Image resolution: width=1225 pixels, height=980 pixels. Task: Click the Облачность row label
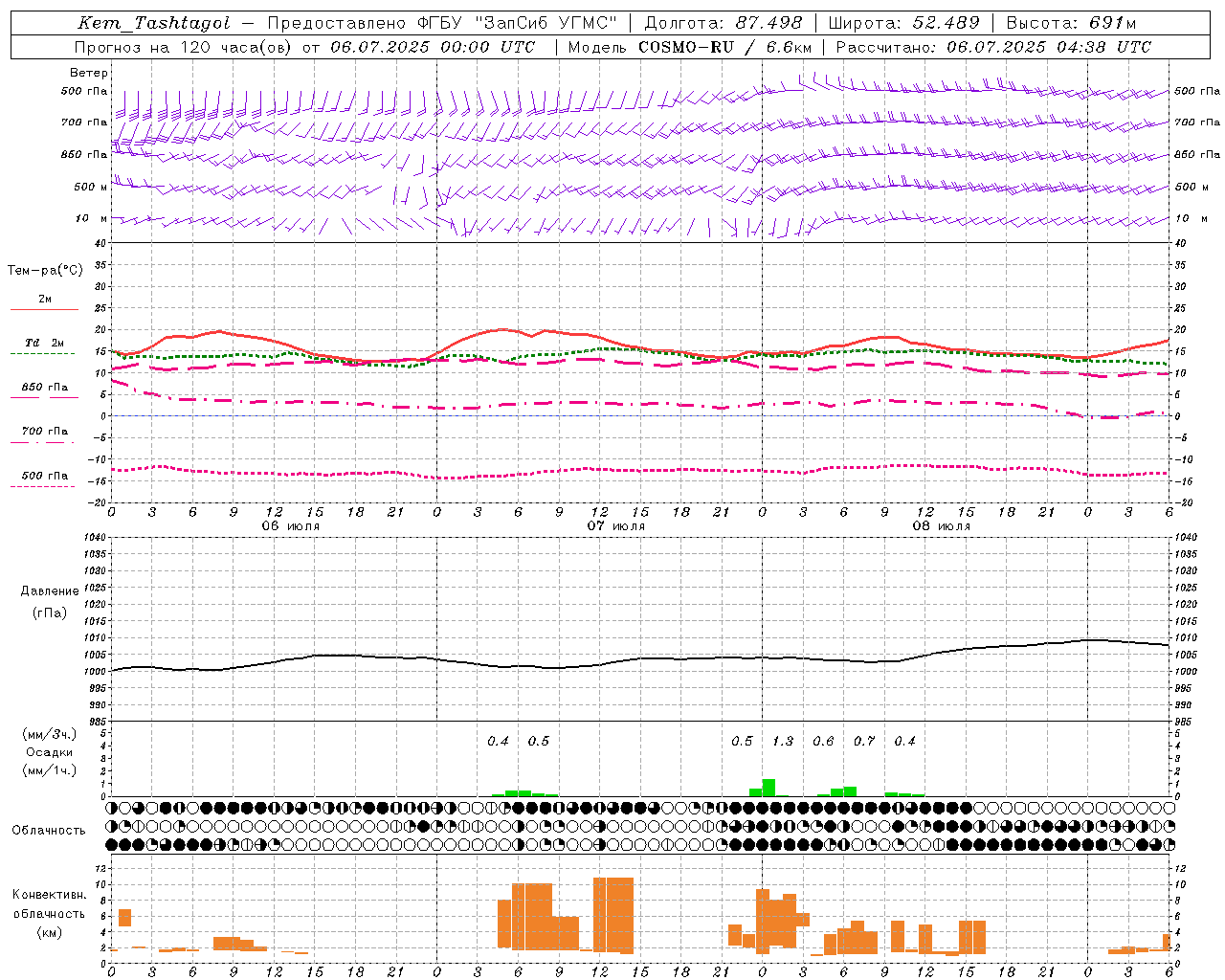tap(49, 831)
